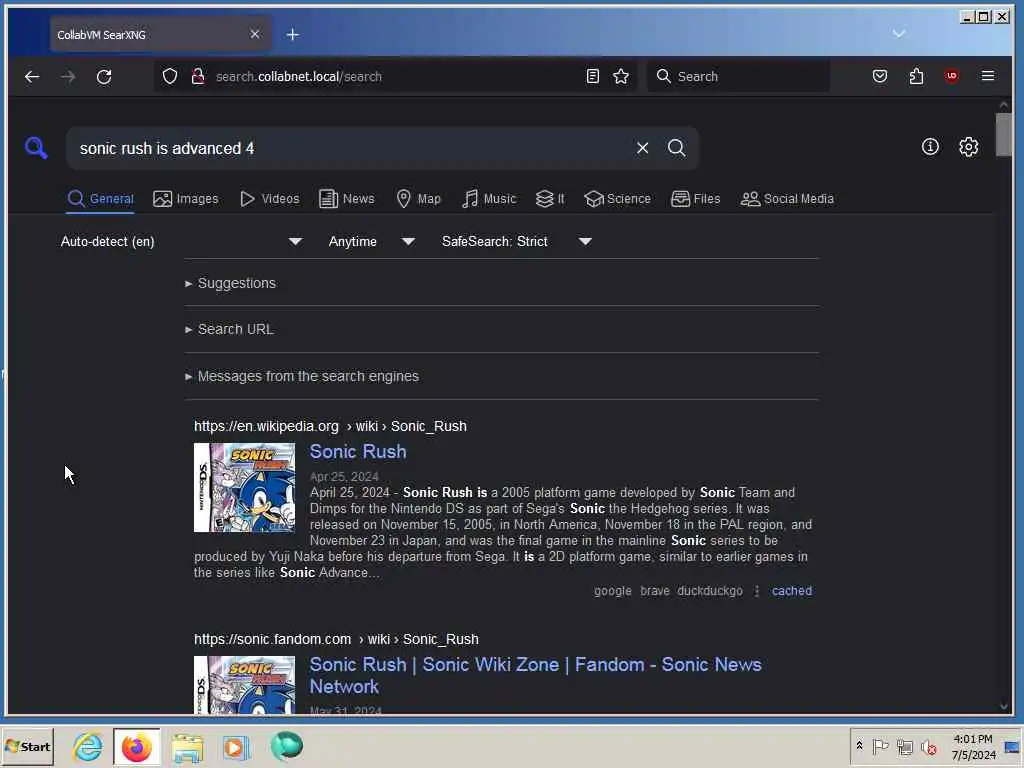Viewport: 1024px width, 768px height.
Task: Show hidden system tray icons
Action: [859, 746]
